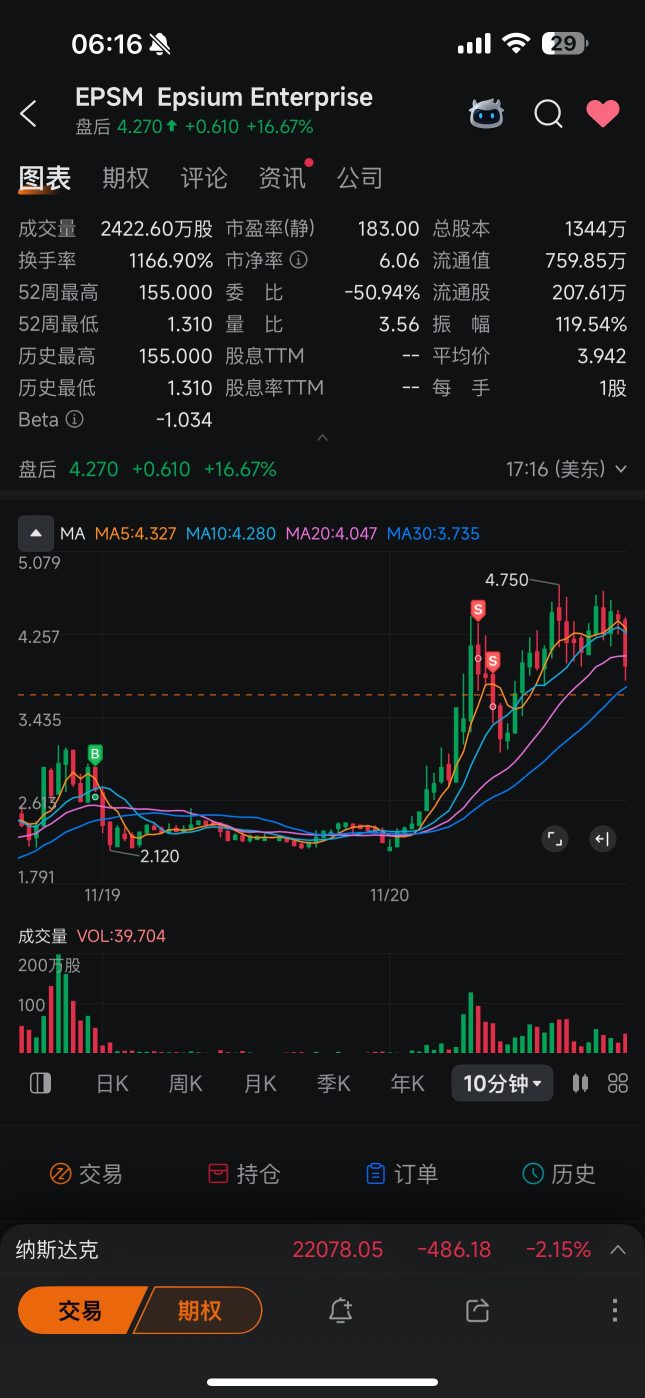Open the more options three-dot menu
Image resolution: width=645 pixels, height=1398 pixels.
pyautogui.click(x=615, y=1311)
